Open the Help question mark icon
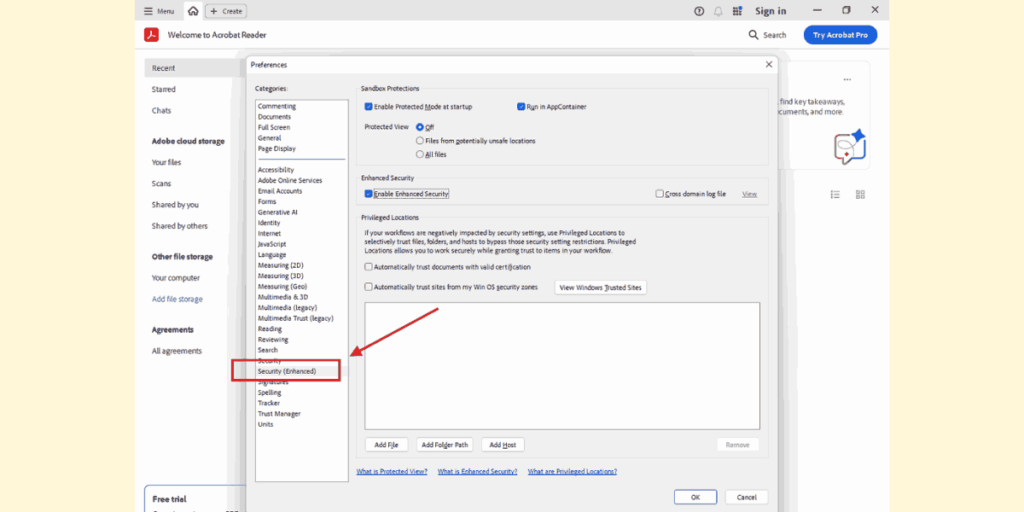 (x=699, y=11)
